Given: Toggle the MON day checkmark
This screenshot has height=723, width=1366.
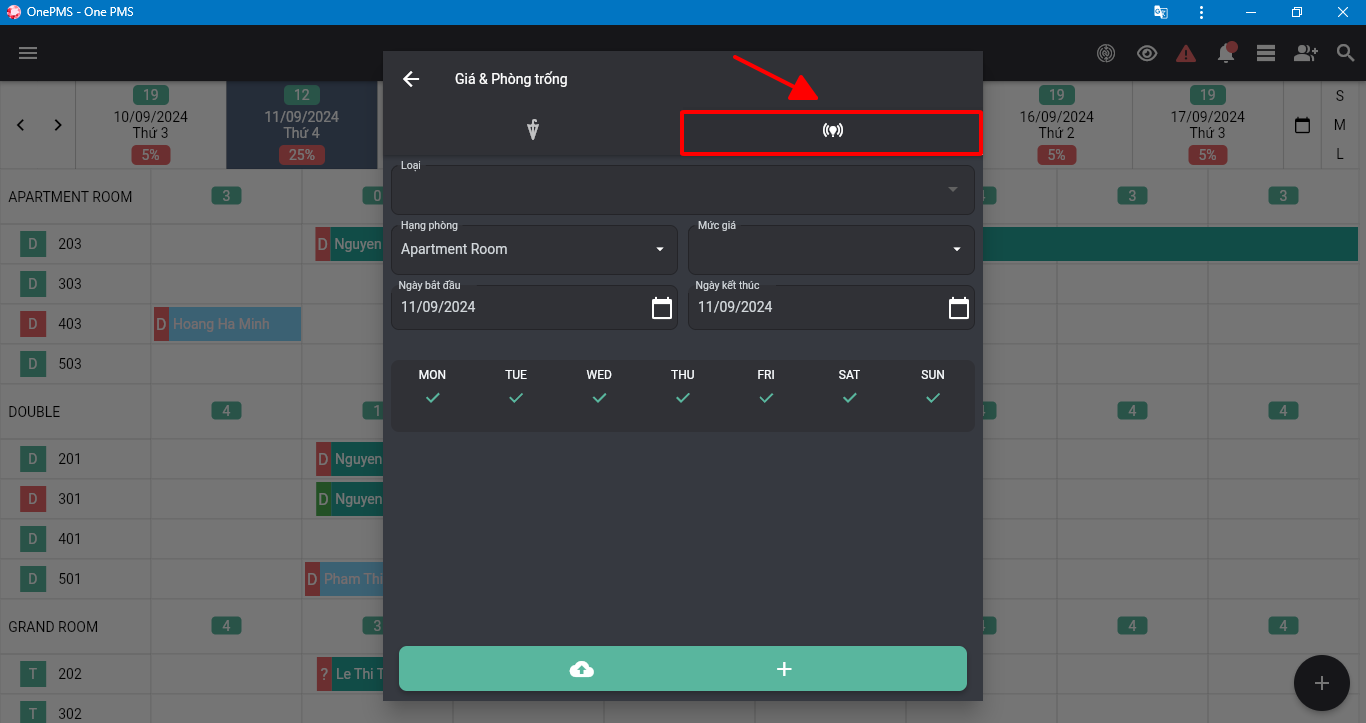Looking at the screenshot, I should 432,398.
